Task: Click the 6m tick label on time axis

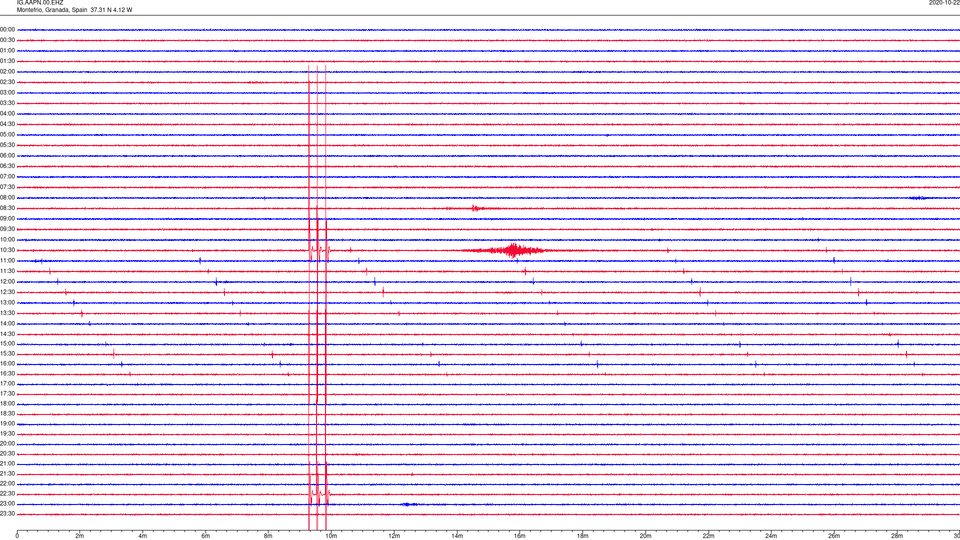Action: 205,536
